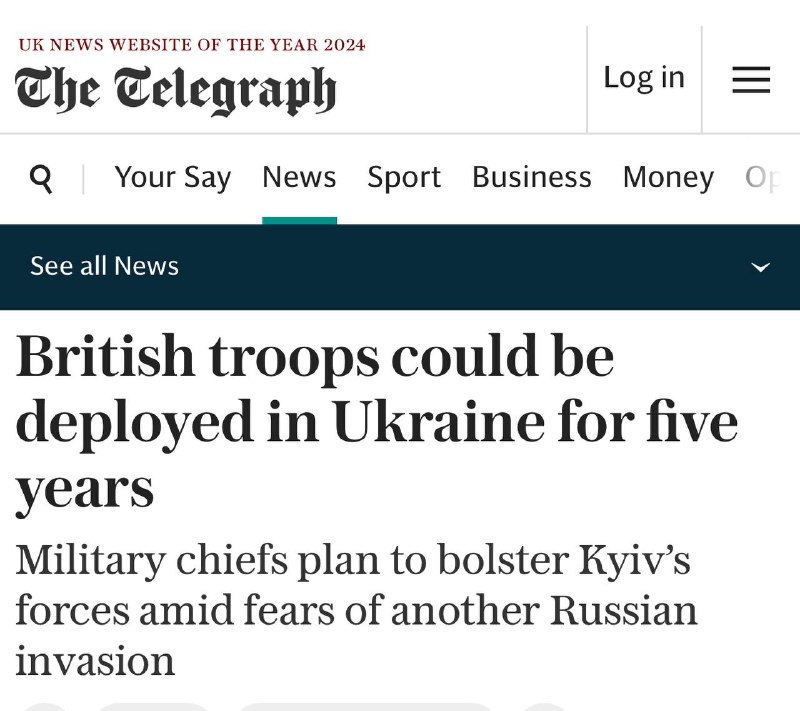Screen dimensions: 800x711
Task: Expand the dark navy News submenu bar
Action: click(400, 267)
